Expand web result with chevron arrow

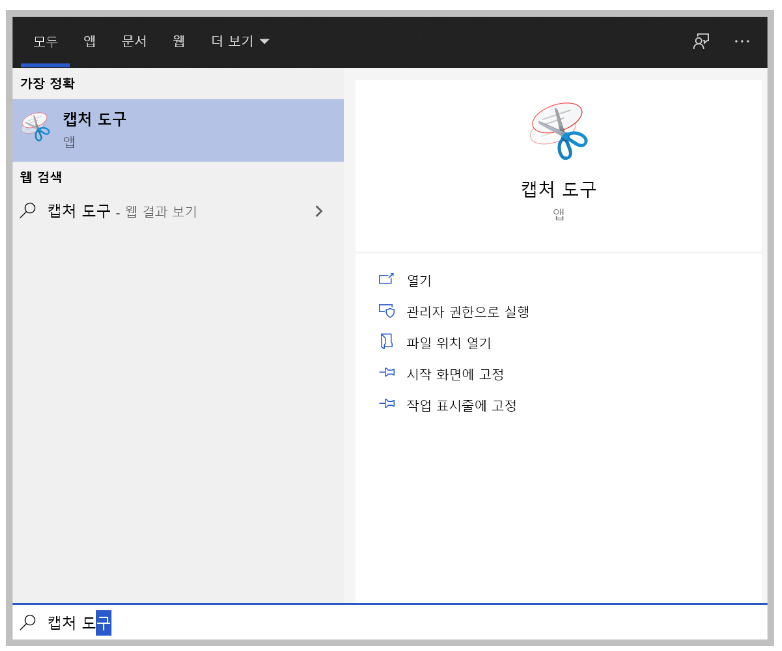[x=319, y=211]
